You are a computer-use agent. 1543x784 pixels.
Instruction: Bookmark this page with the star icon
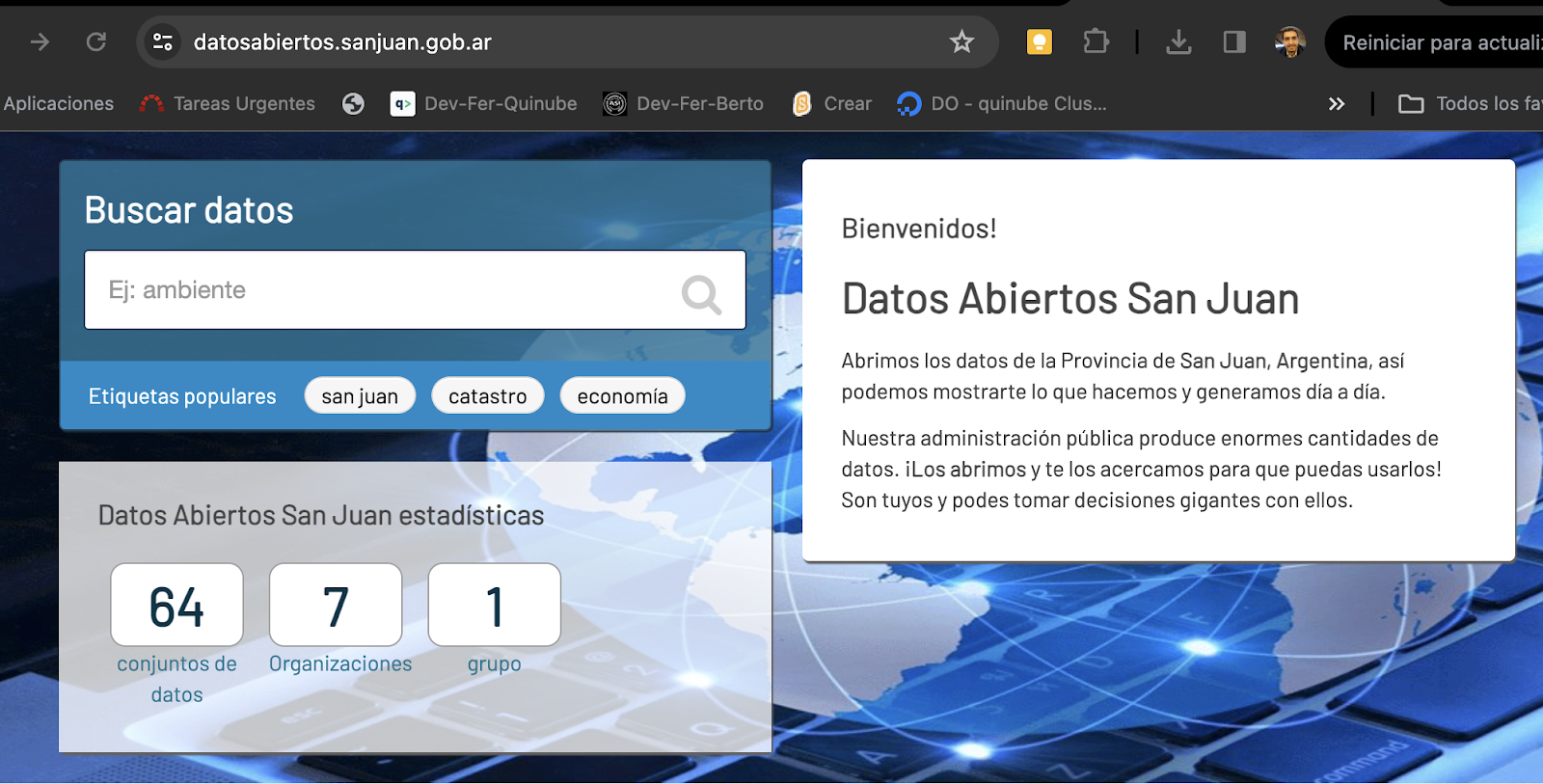point(961,41)
